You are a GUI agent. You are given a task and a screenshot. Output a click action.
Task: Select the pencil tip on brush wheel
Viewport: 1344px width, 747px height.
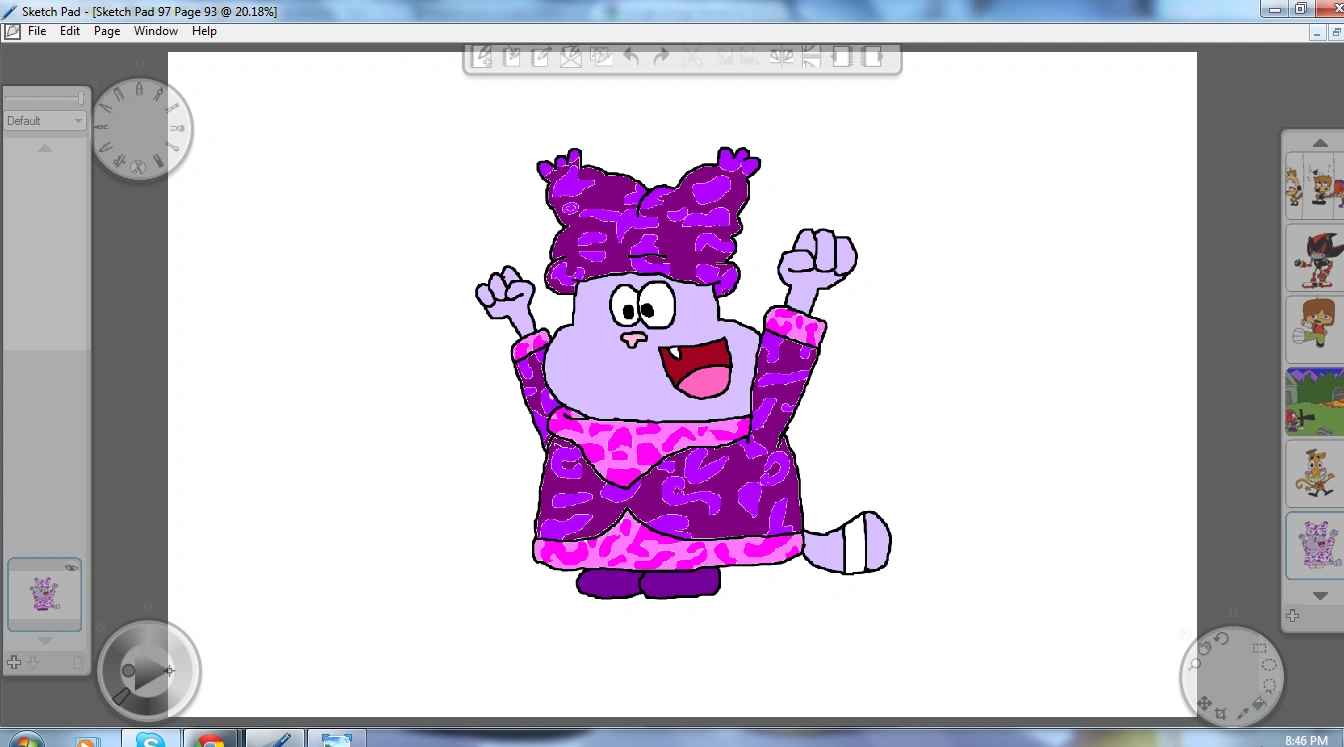[x=139, y=91]
